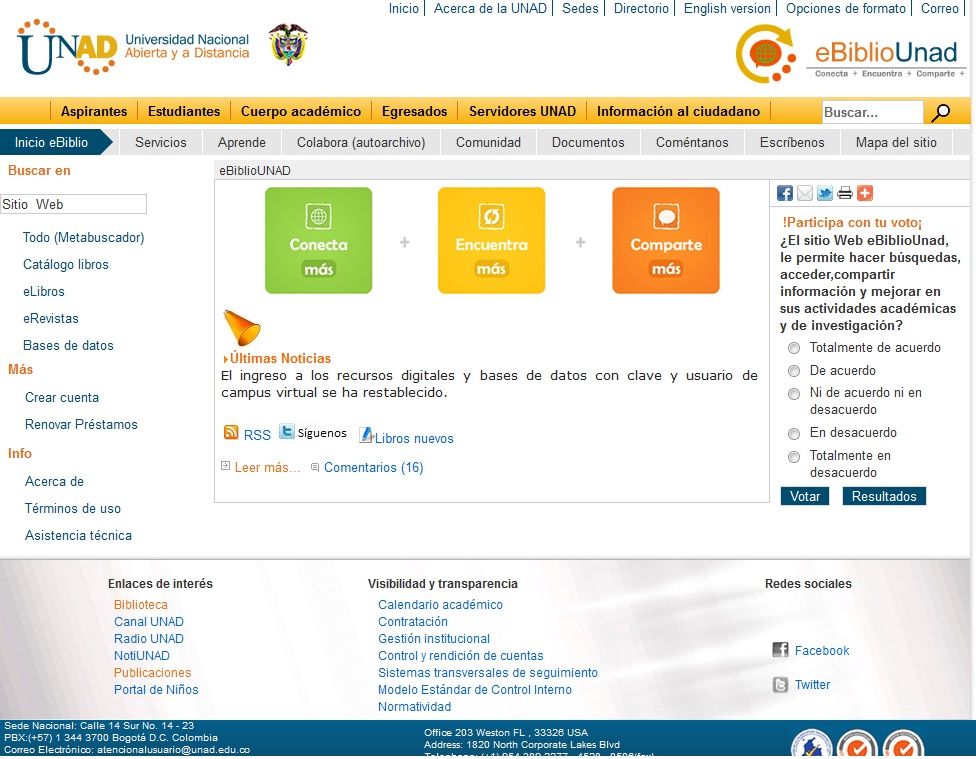Open the eLibros sidebar link
Screen dimensions: 976x759
(44, 291)
